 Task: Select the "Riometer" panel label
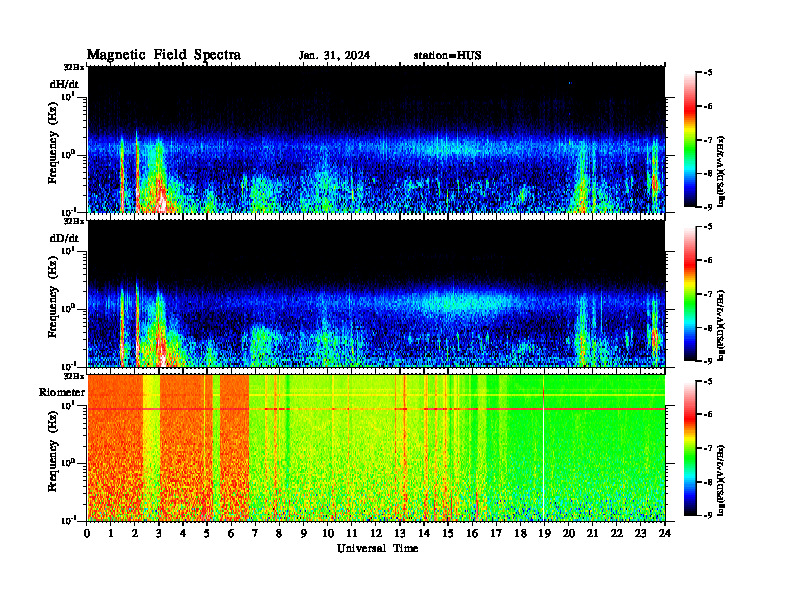[x=62, y=392]
